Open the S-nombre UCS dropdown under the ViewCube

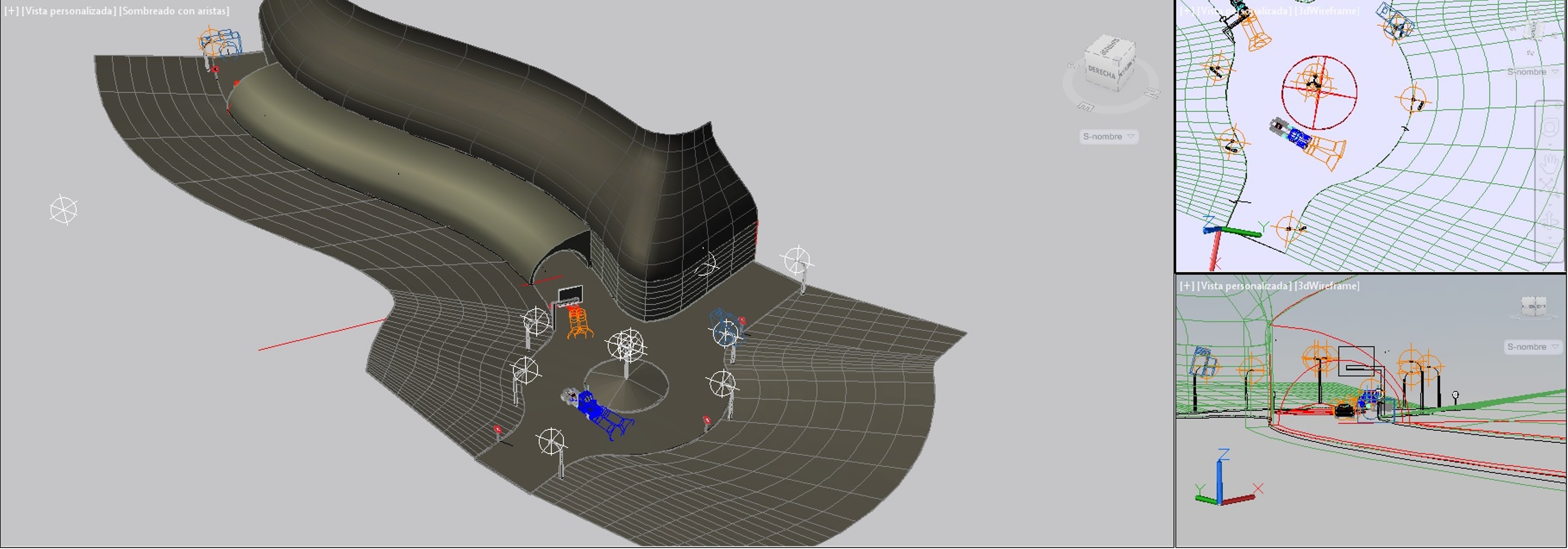(x=1108, y=136)
